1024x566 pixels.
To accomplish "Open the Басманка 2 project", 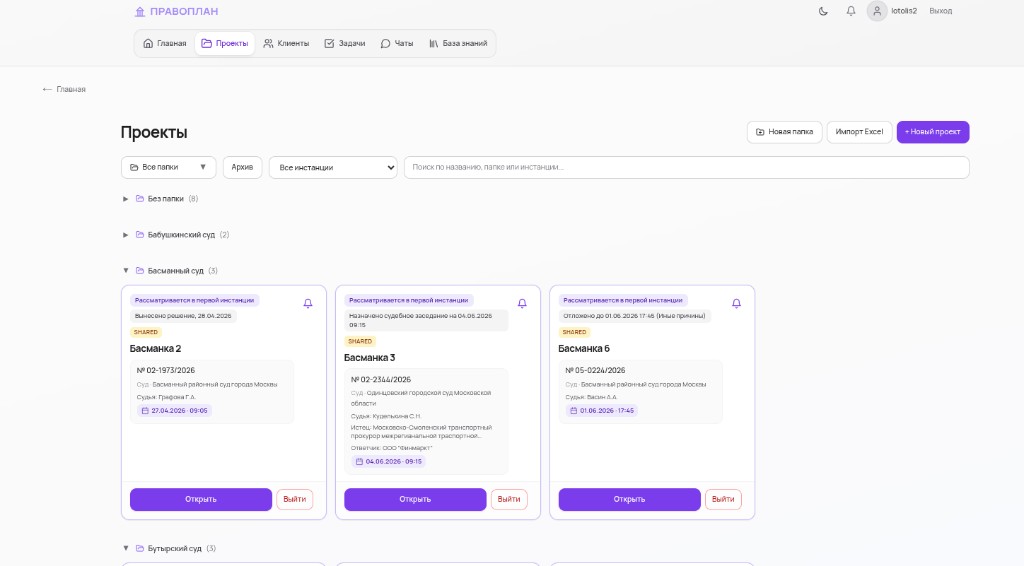I will tap(200, 499).
